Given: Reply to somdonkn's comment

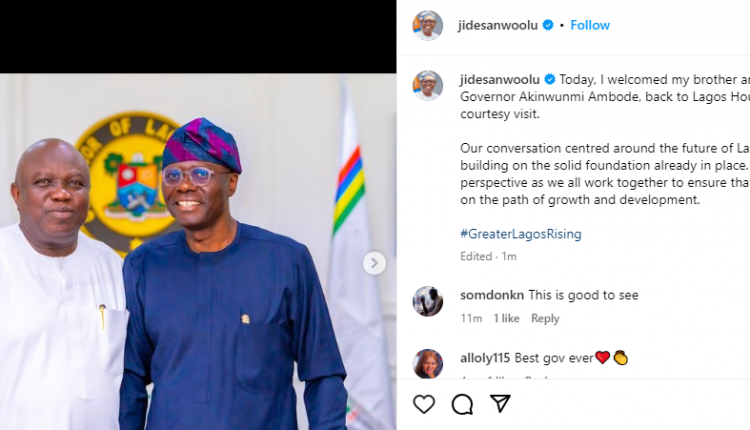Looking at the screenshot, I should tap(545, 319).
